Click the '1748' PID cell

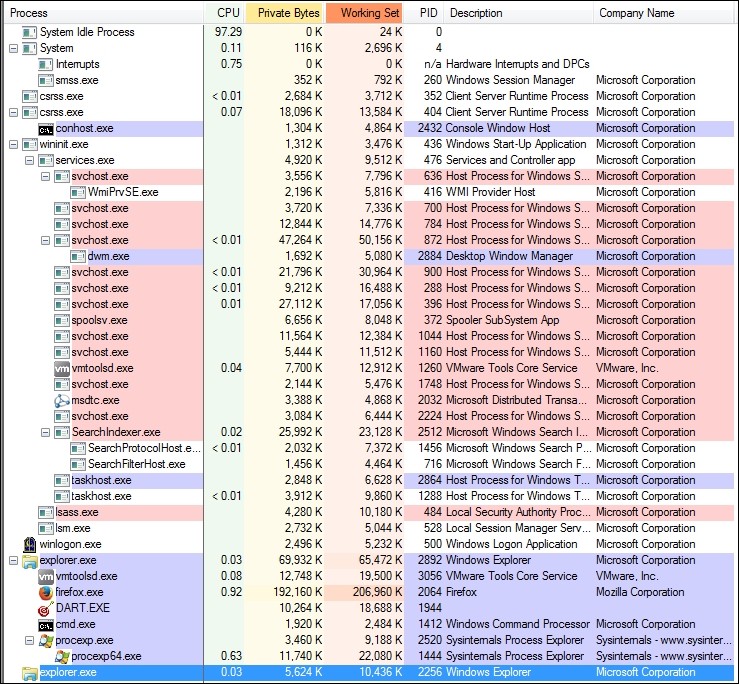click(x=429, y=384)
